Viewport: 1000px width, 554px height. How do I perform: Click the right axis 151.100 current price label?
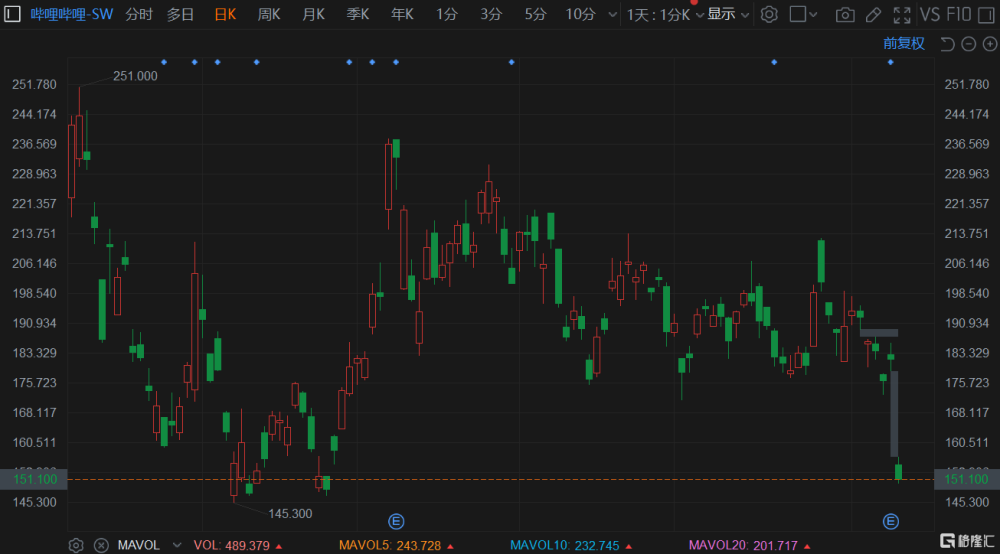[967, 479]
